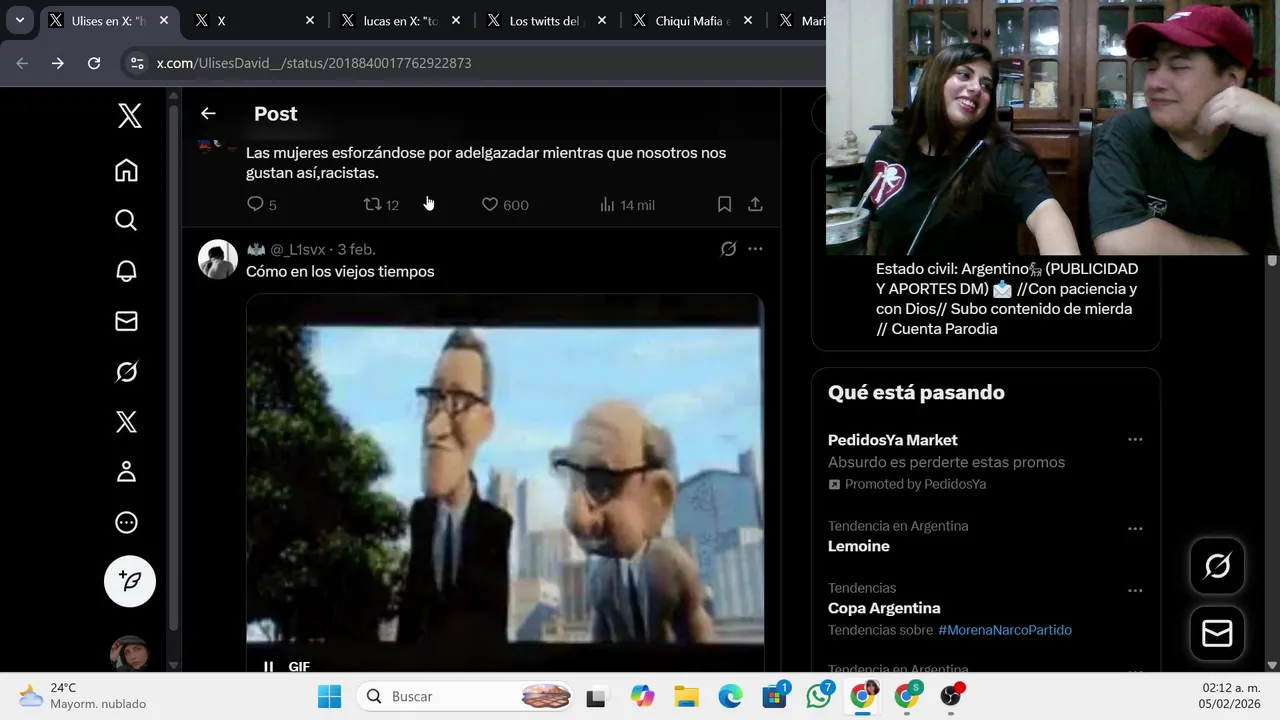Open the floating Messages drawer button
Screen dimensions: 1280x720
[x=1217, y=633]
